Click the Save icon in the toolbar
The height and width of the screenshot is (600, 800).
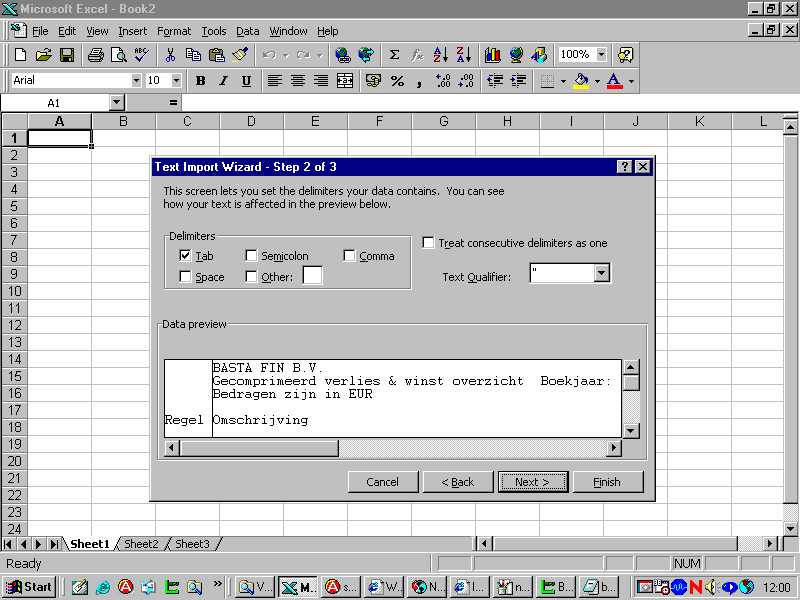(x=67, y=55)
